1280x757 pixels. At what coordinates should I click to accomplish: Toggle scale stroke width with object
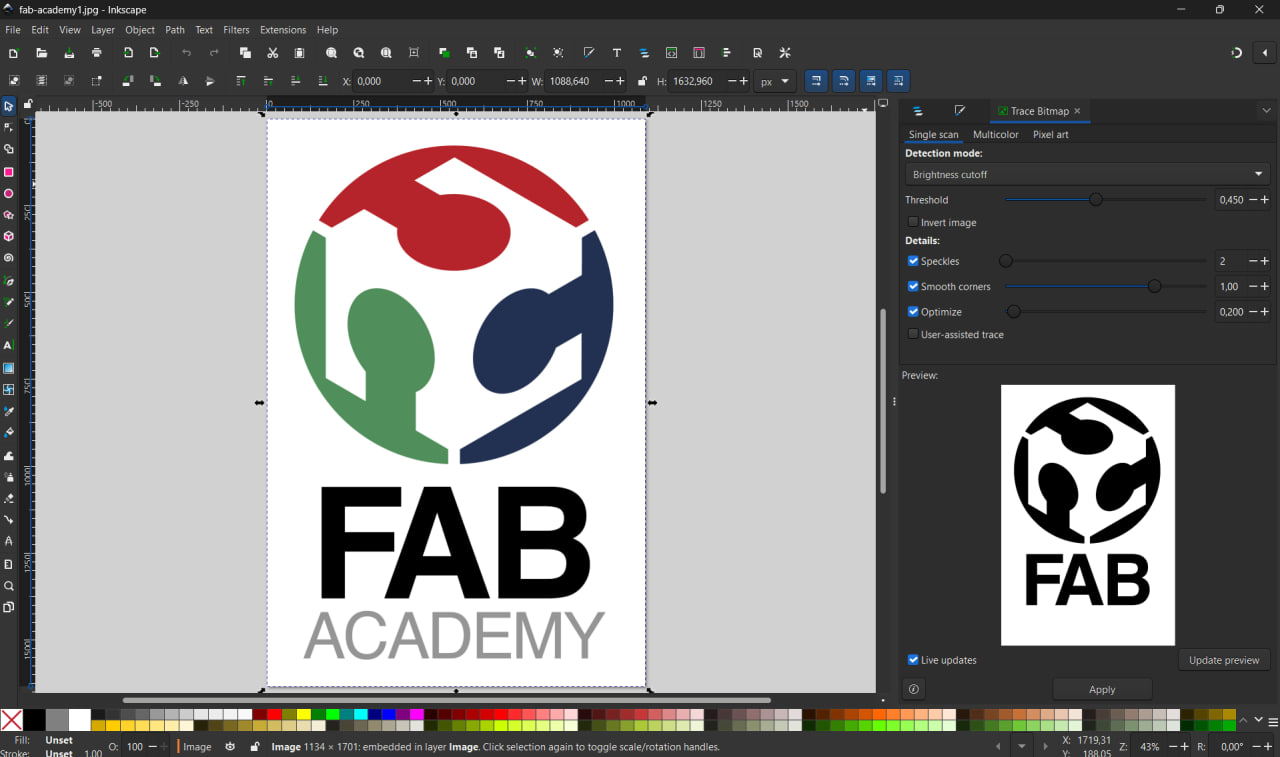(x=817, y=81)
